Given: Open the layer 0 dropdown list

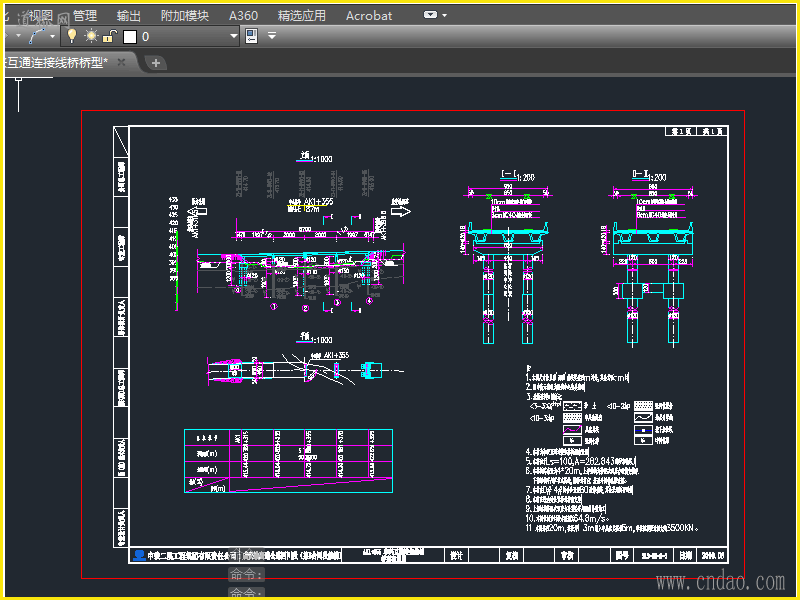Looking at the screenshot, I should (x=234, y=36).
